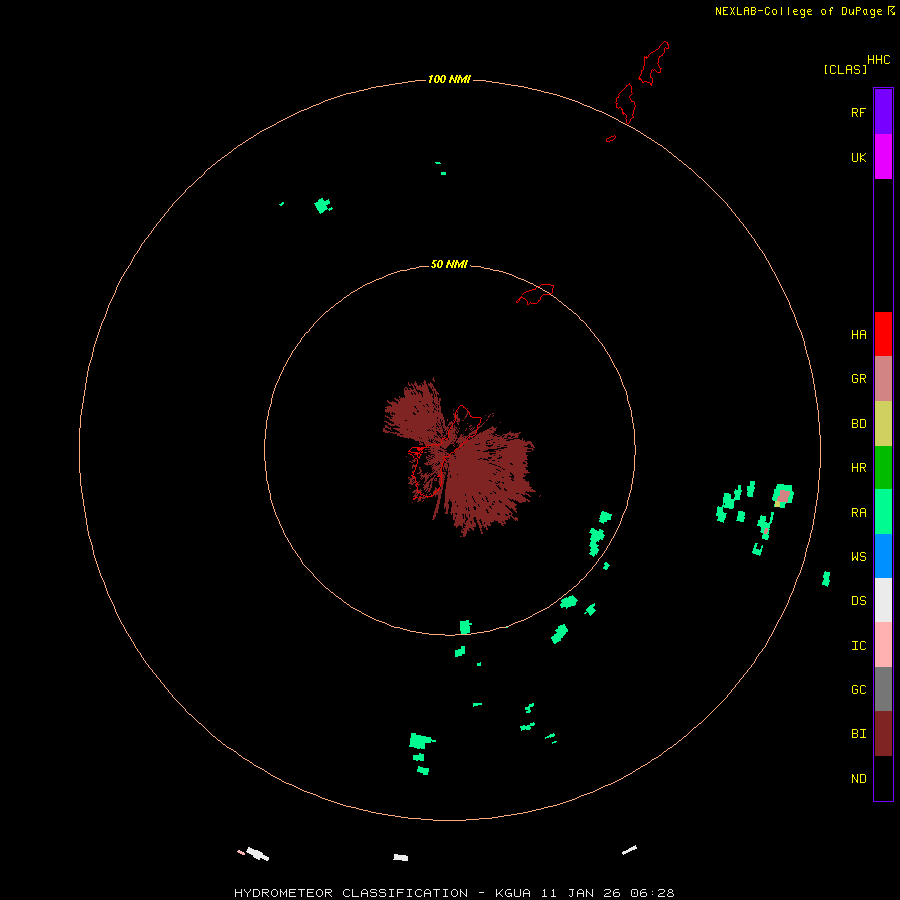Select the BD yellow legend swatch

pyautogui.click(x=883, y=424)
